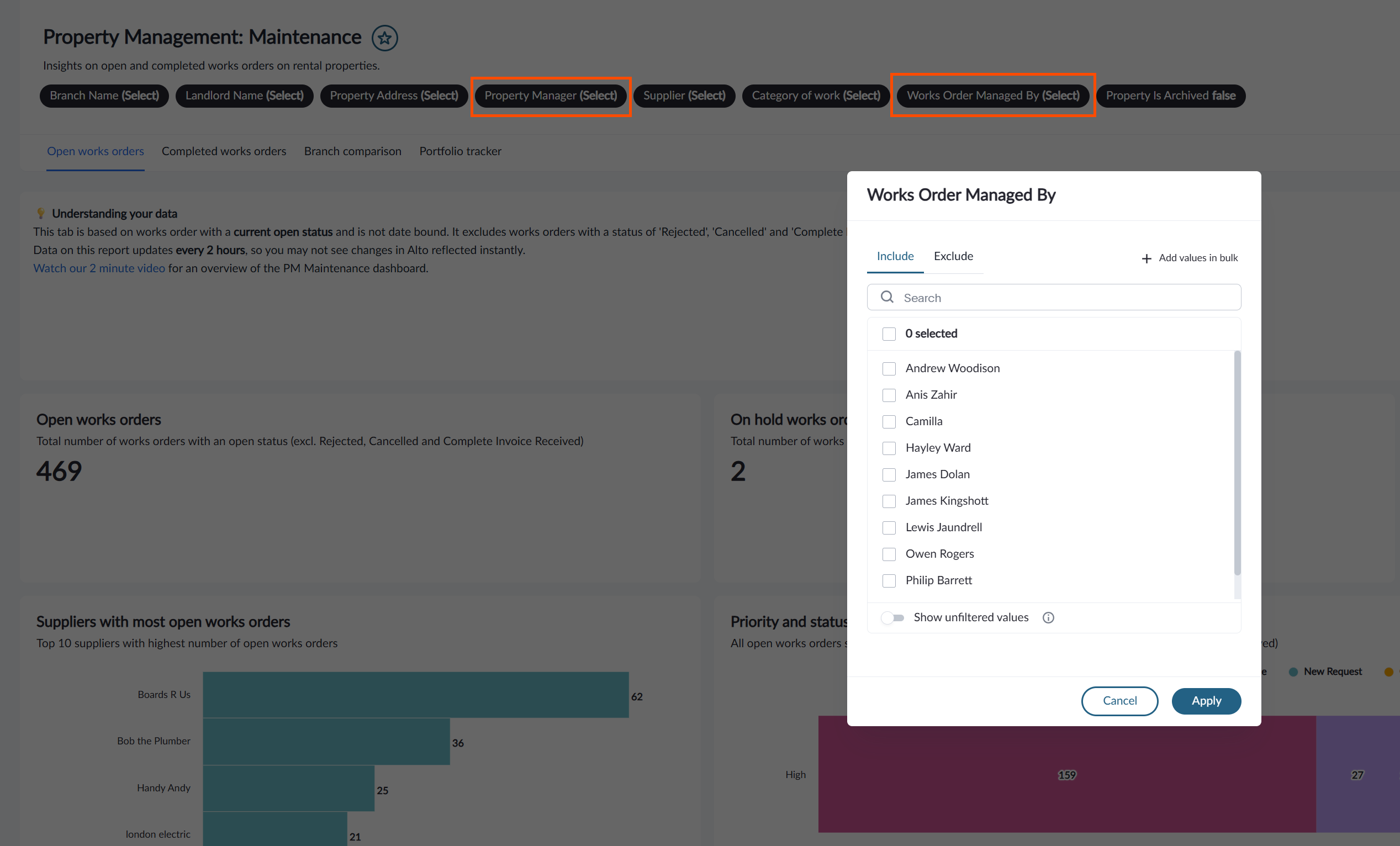Check the Hayley Ward option

pyautogui.click(x=889, y=448)
